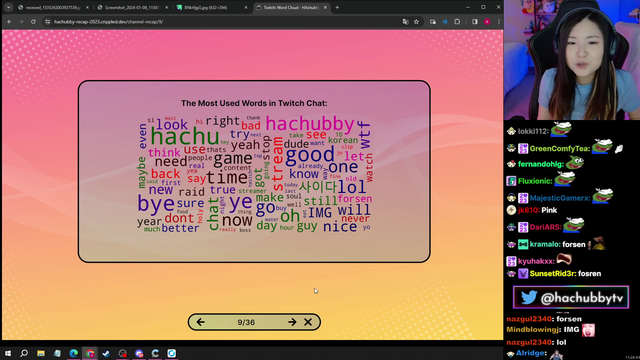Open Windows taskbar search
This screenshot has width=640, height=360.
pos(24,353)
